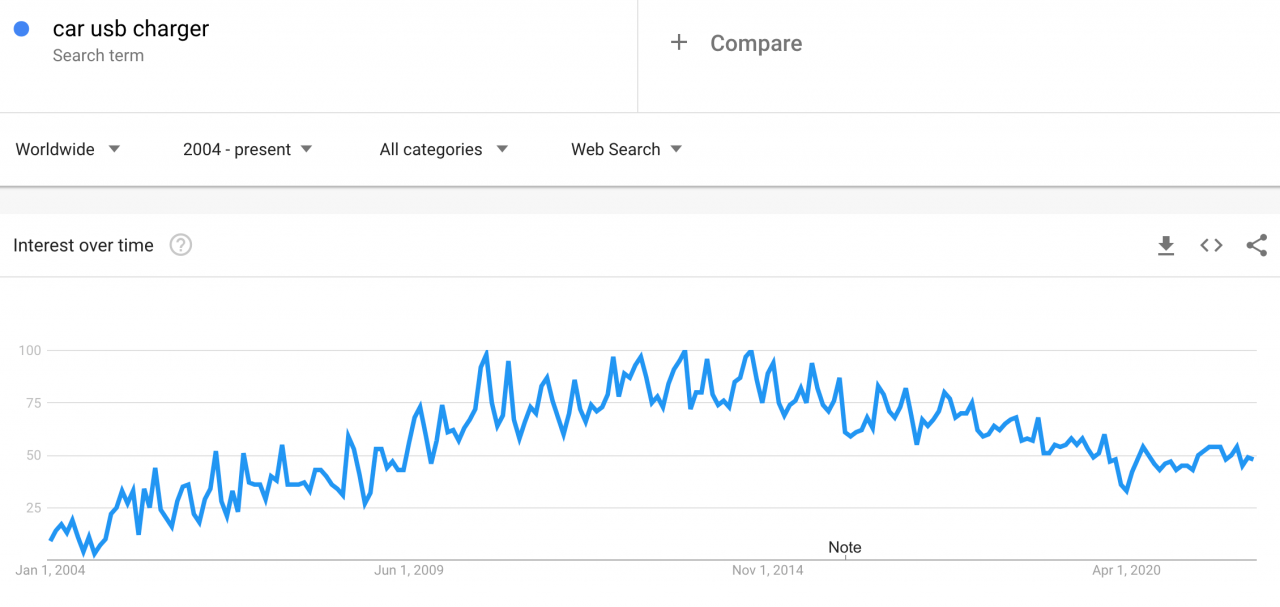The width and height of the screenshot is (1280, 607).
Task: Click the Search term subtitle label
Action: [98, 56]
